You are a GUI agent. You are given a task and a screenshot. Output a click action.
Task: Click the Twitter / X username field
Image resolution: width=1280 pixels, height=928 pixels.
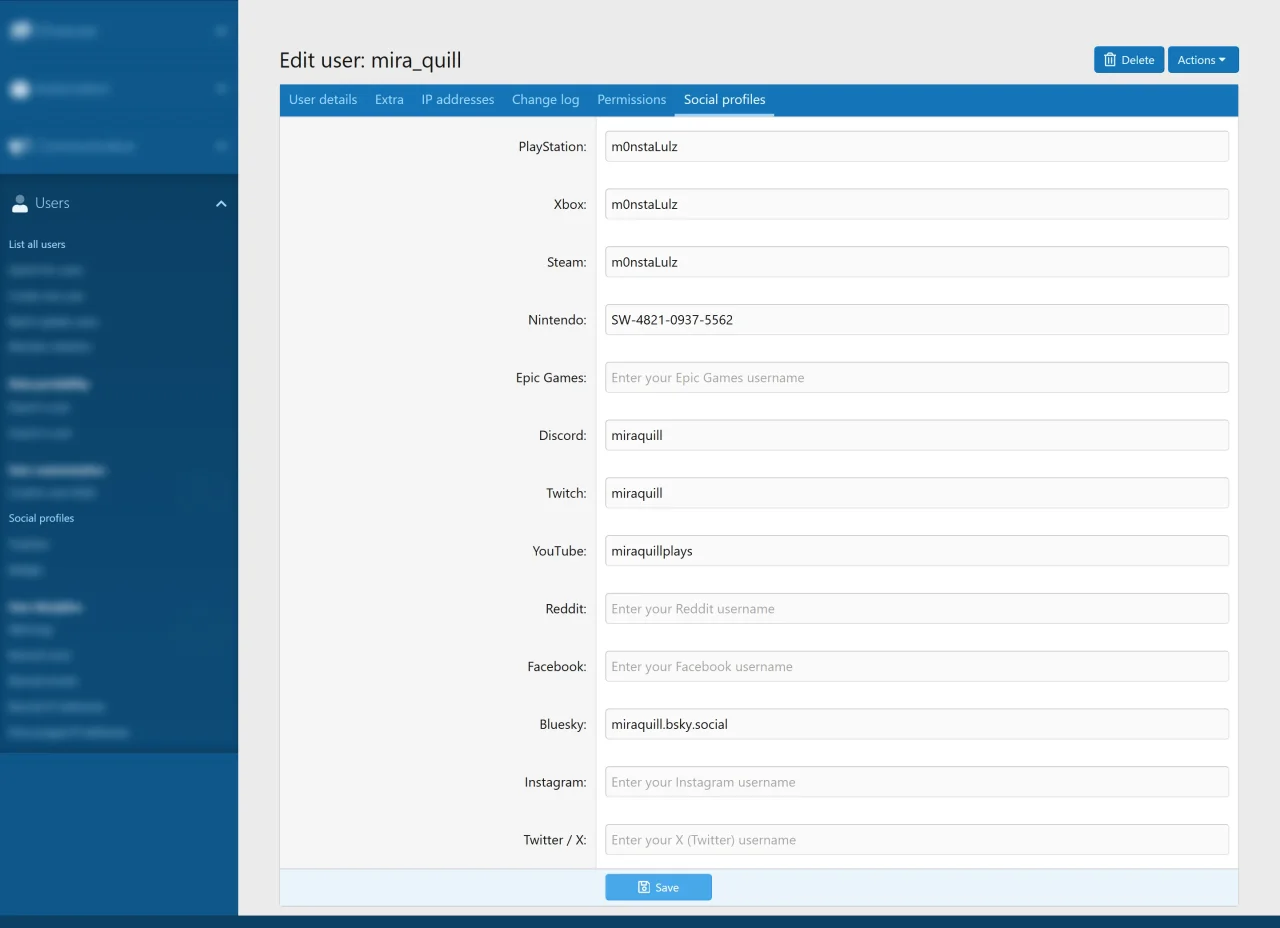(x=917, y=840)
